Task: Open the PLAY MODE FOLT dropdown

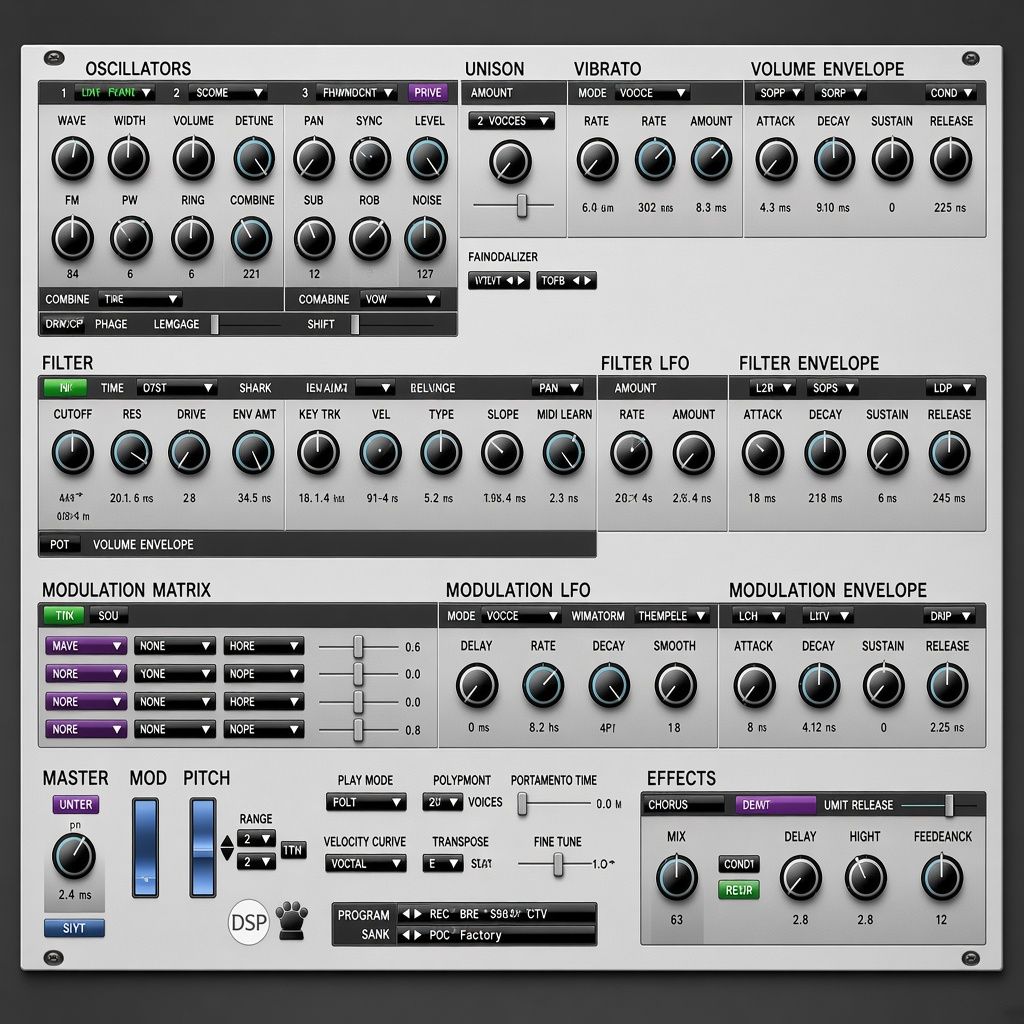Action: (366, 802)
